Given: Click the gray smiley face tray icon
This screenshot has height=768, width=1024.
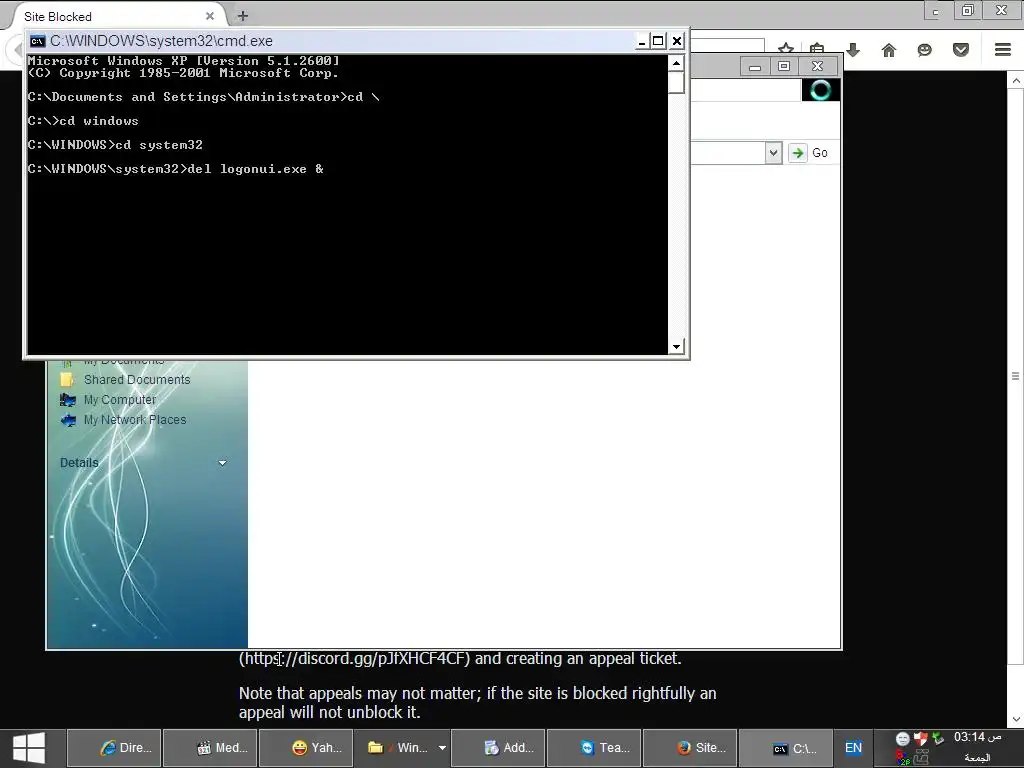Looking at the screenshot, I should pos(903,739).
